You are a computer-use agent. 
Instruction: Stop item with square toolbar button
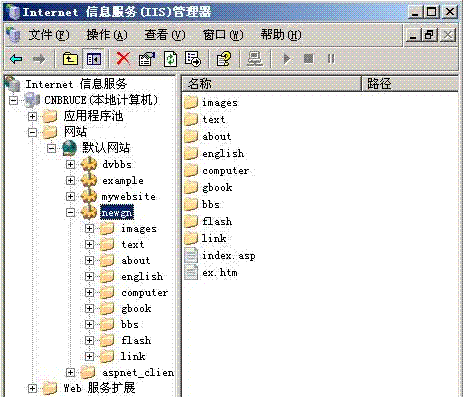pos(308,59)
